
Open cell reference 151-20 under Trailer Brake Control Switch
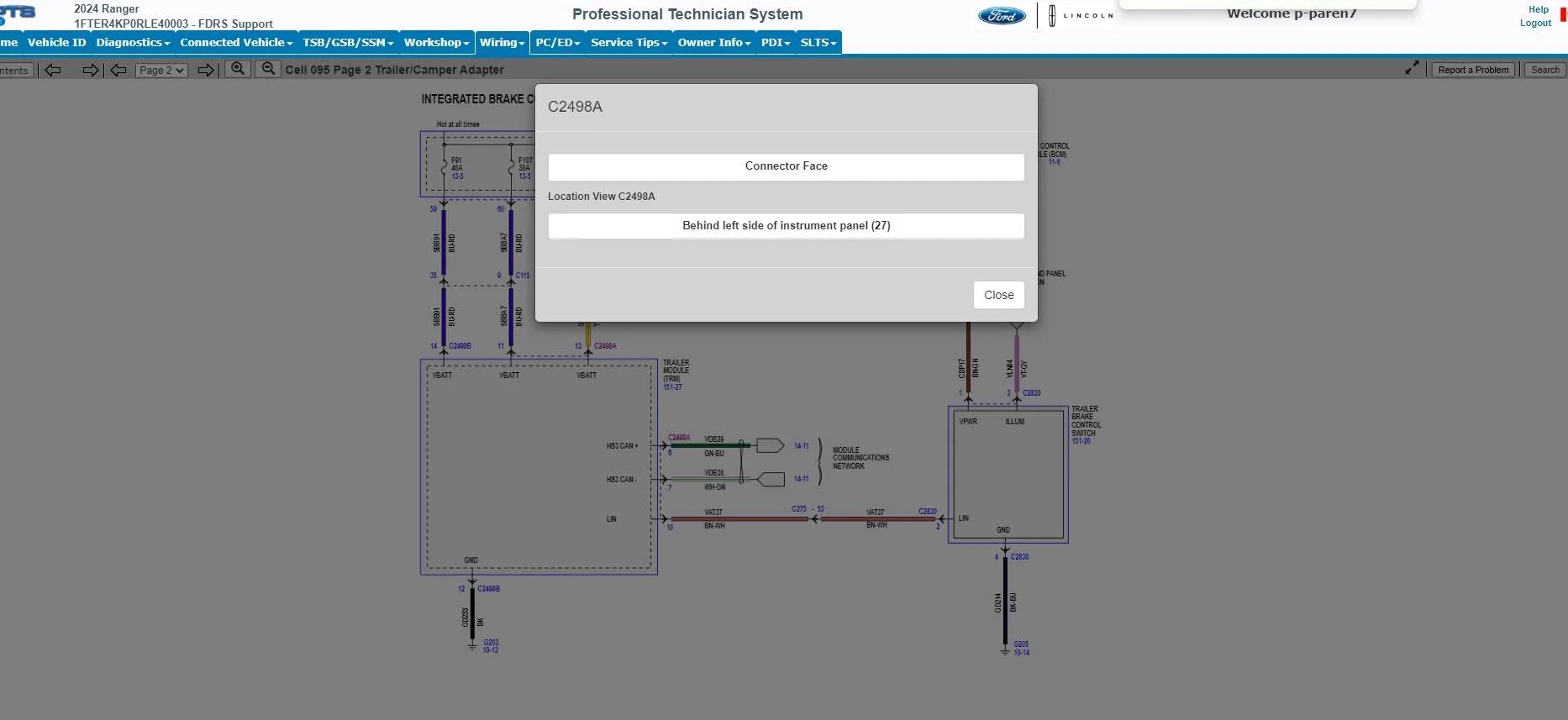(1081, 441)
